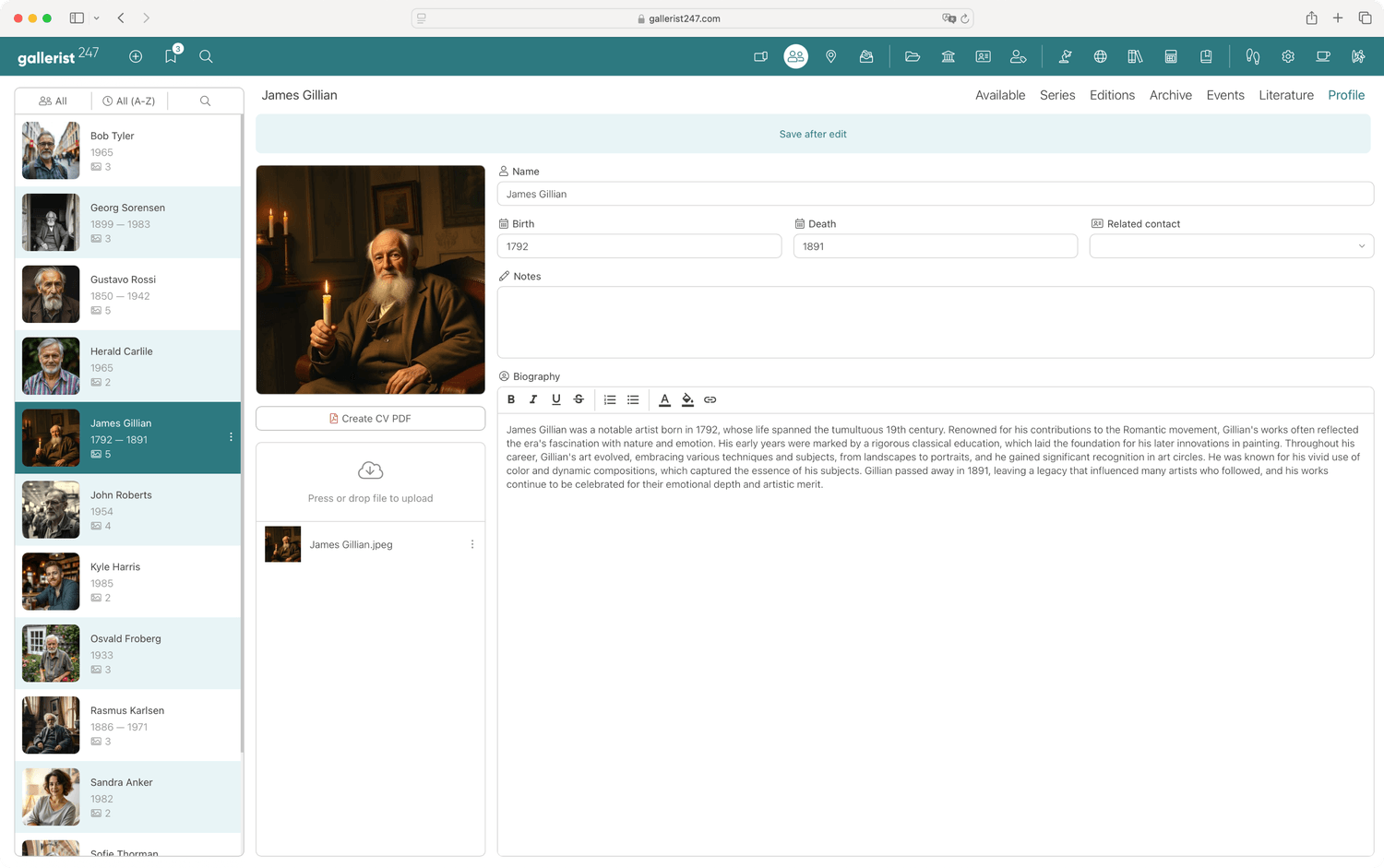Toggle bold formatting in Biography editor

(x=511, y=399)
